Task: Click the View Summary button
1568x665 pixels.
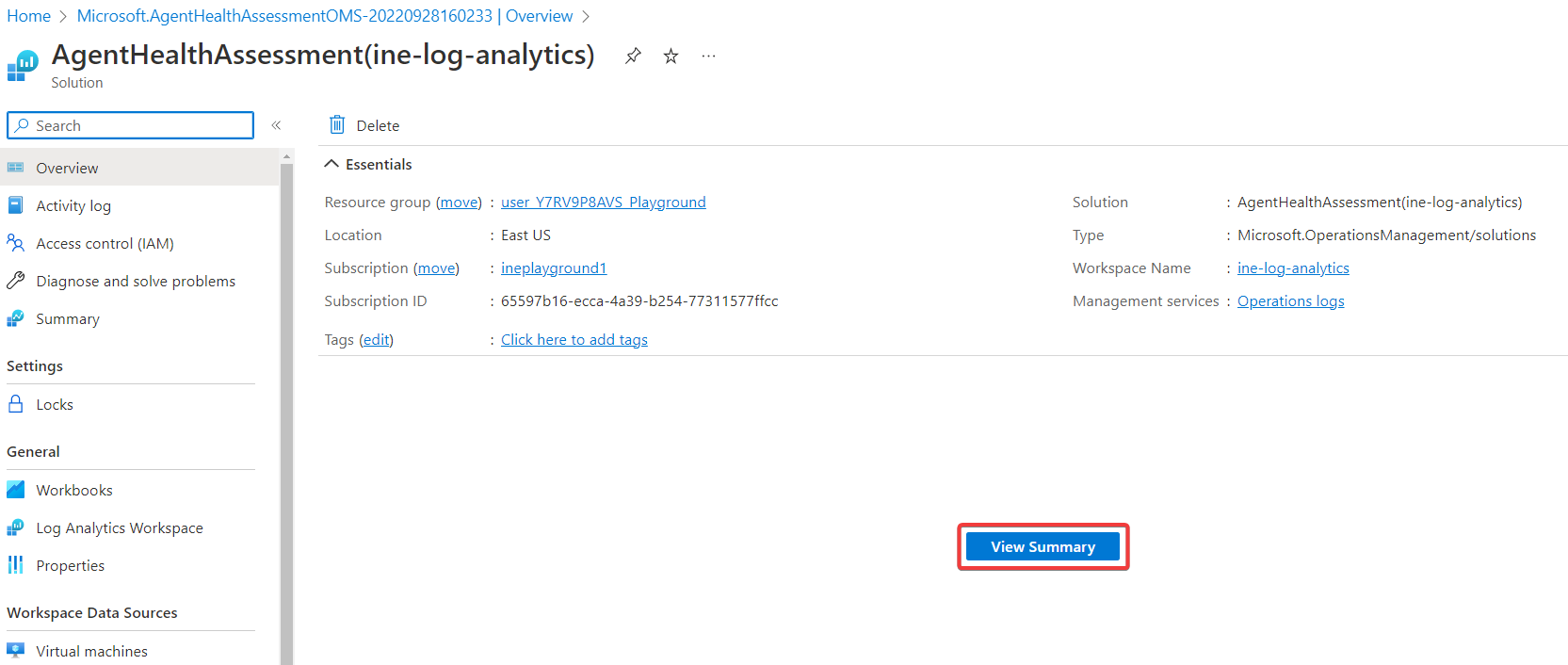Action: point(1043,547)
